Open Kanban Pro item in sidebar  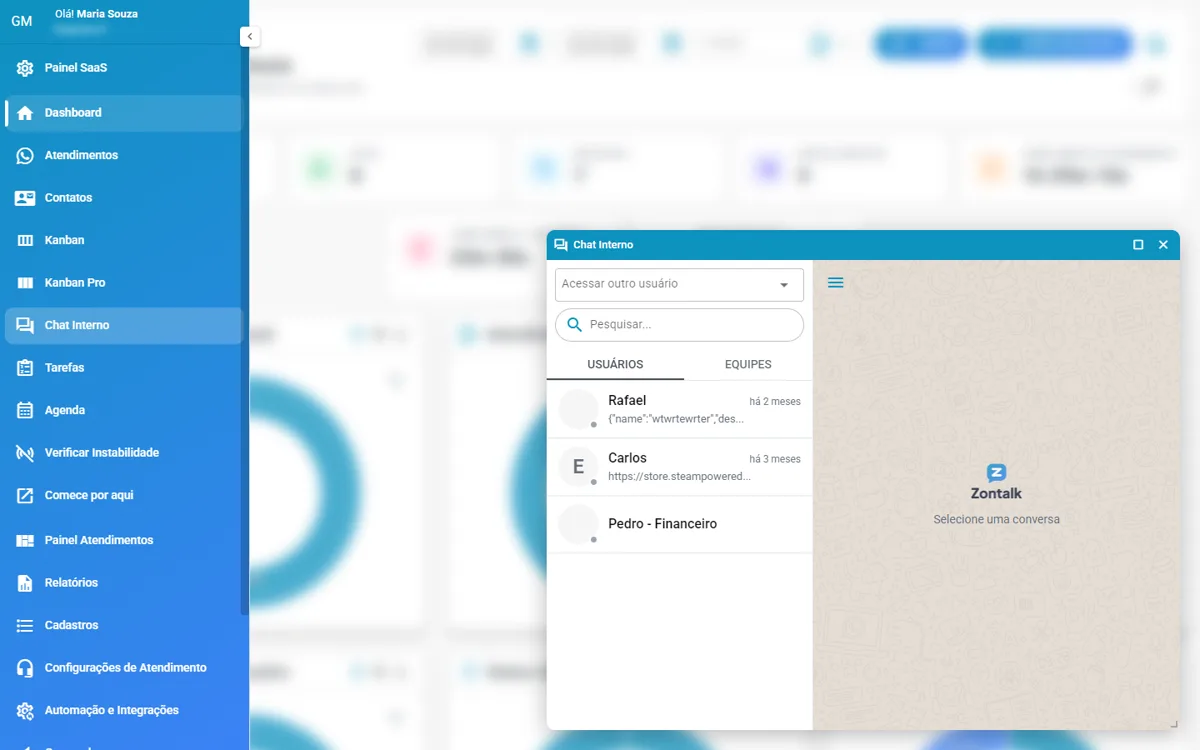[x=123, y=283]
